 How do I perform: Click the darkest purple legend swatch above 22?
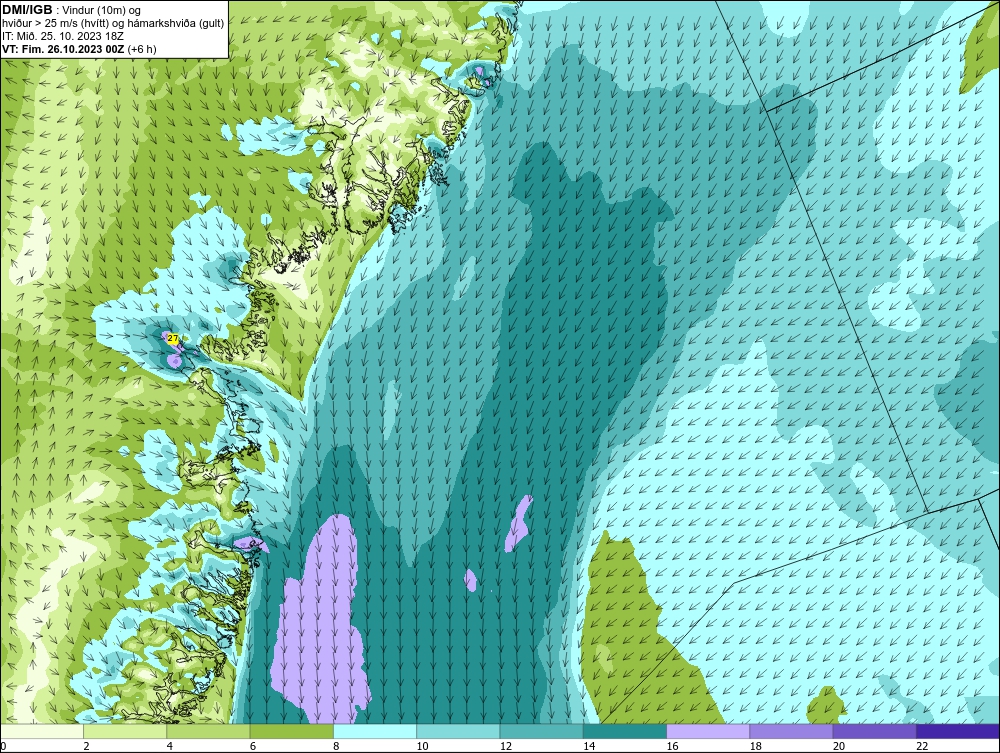957,731
